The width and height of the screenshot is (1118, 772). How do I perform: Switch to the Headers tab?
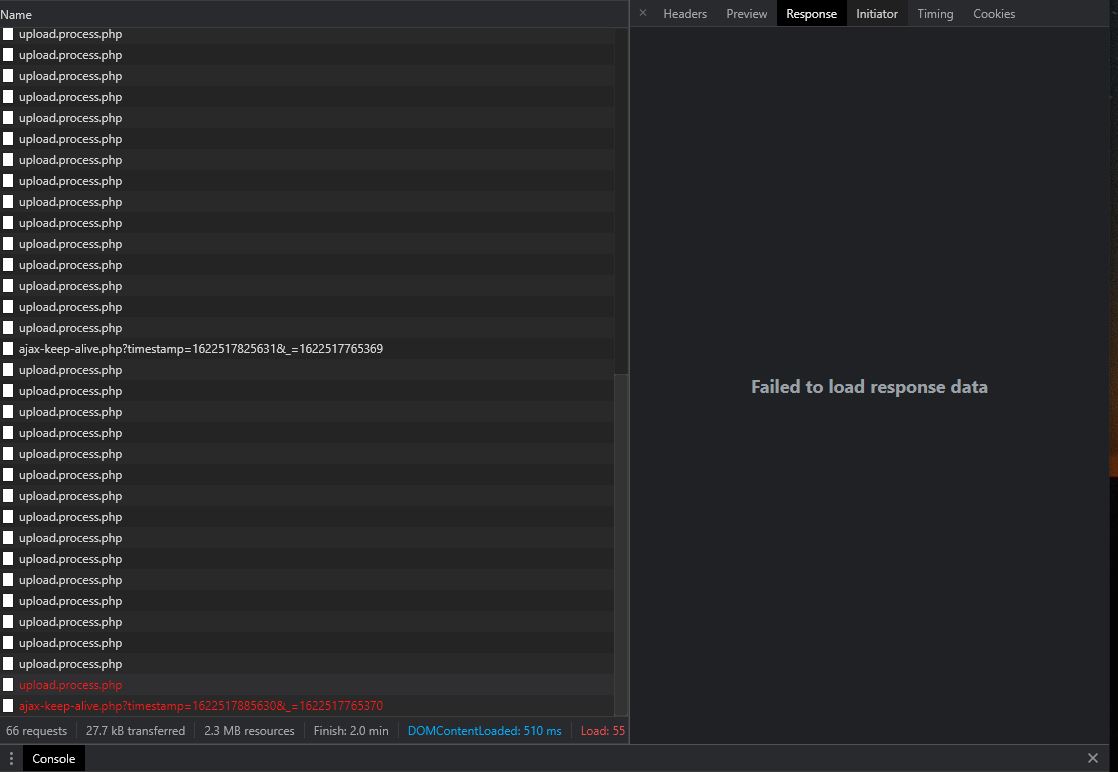click(x=684, y=13)
